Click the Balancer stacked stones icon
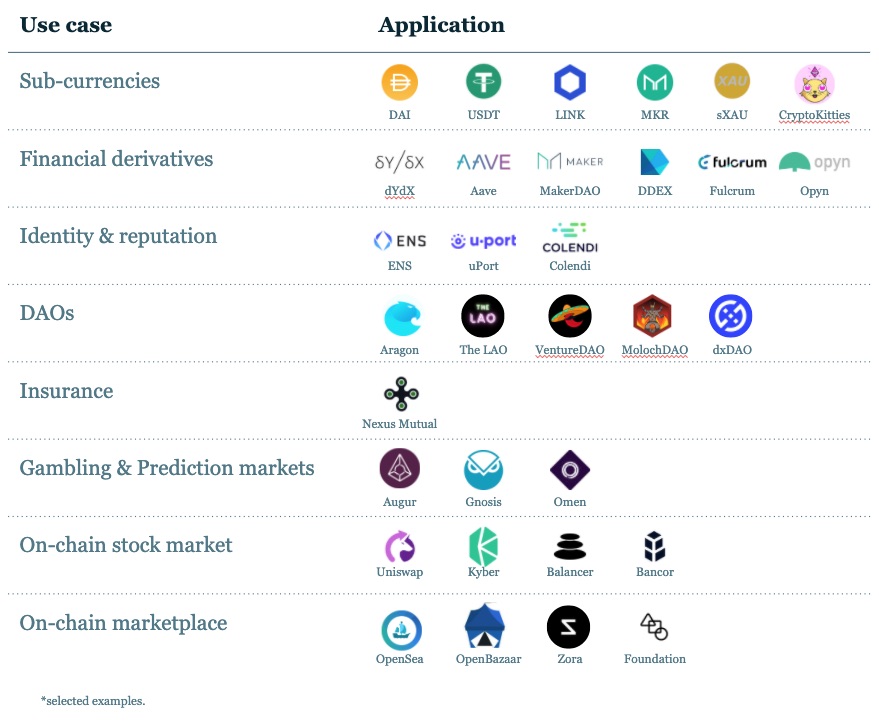This screenshot has height=725, width=879. pyautogui.click(x=570, y=546)
